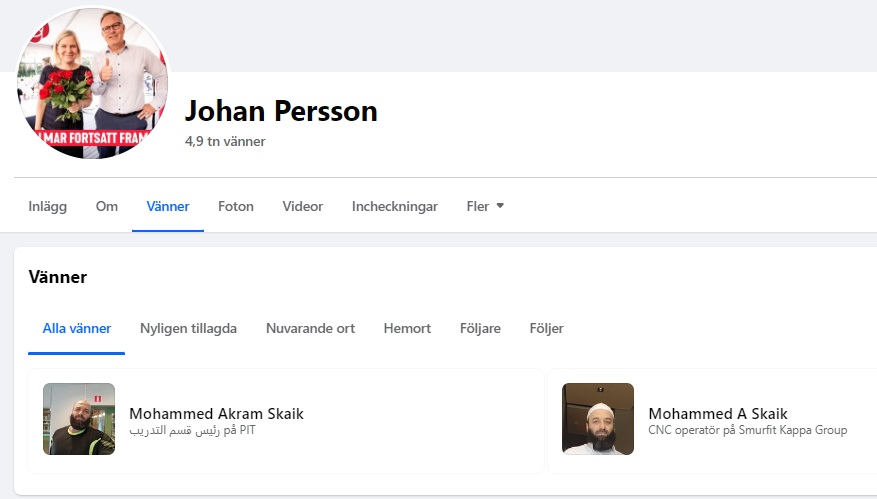
Task: Select the Vänner profile tab
Action: coord(168,207)
